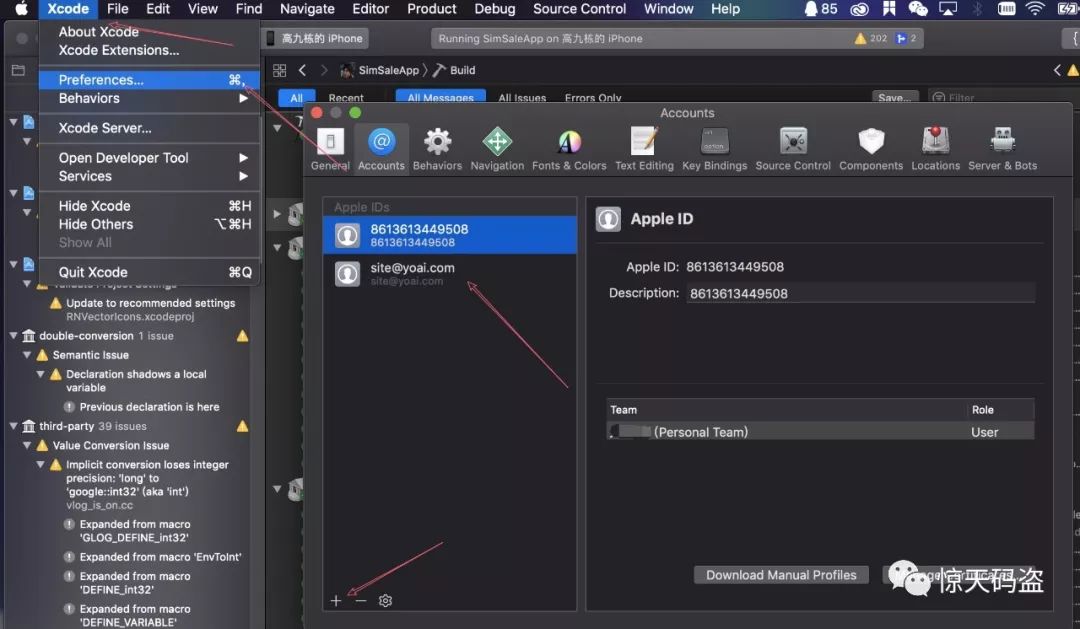The width and height of the screenshot is (1080, 629).
Task: Open Source Control preferences icon
Action: pos(793,142)
